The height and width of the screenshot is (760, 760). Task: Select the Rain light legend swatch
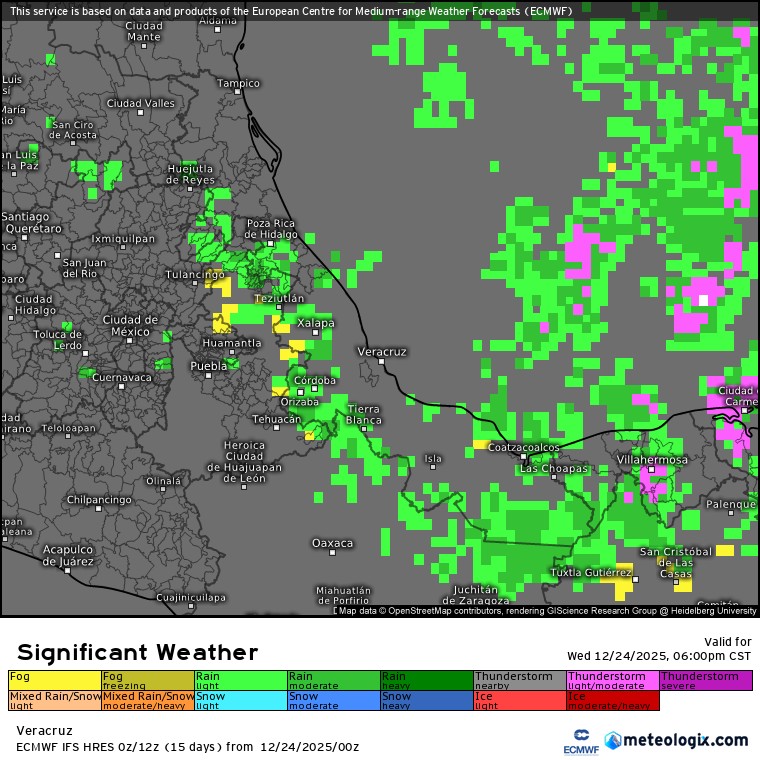pos(240,680)
